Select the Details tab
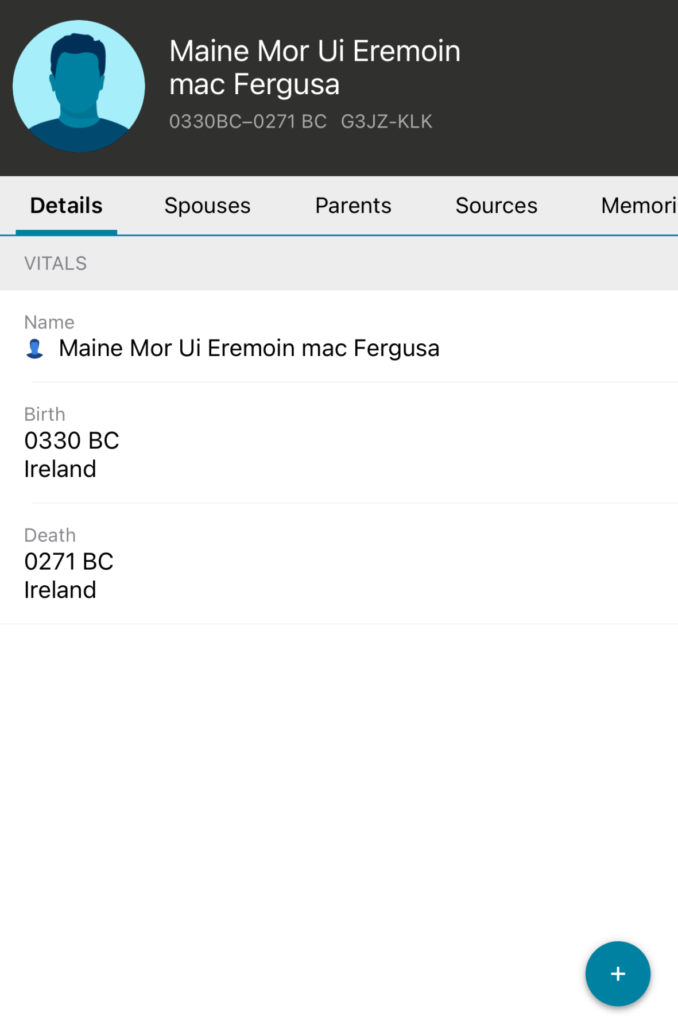The height and width of the screenshot is (1024, 678). [66, 206]
